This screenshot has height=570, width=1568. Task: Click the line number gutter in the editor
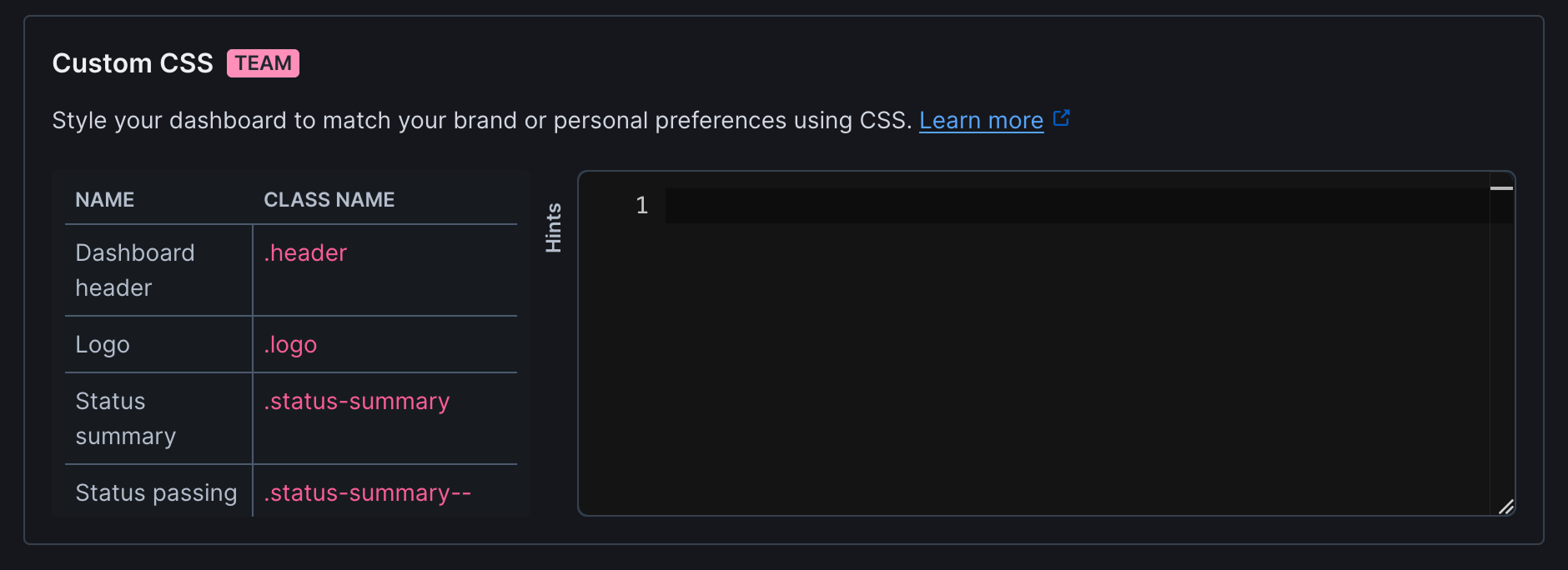641,206
